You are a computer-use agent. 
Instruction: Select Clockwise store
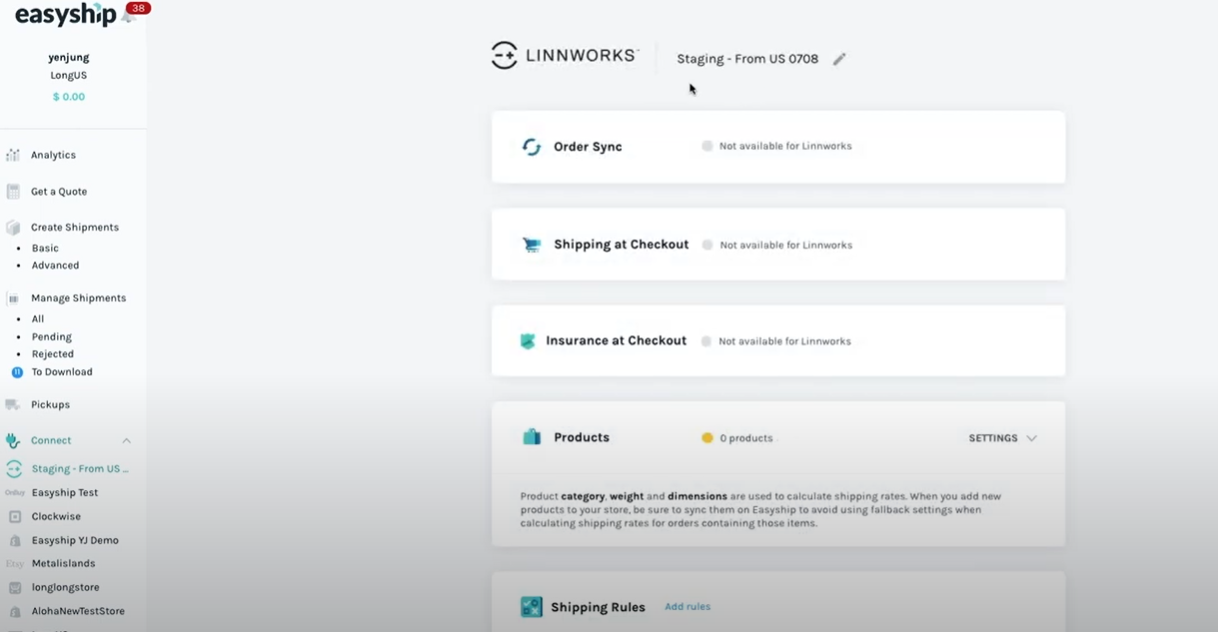click(x=56, y=517)
